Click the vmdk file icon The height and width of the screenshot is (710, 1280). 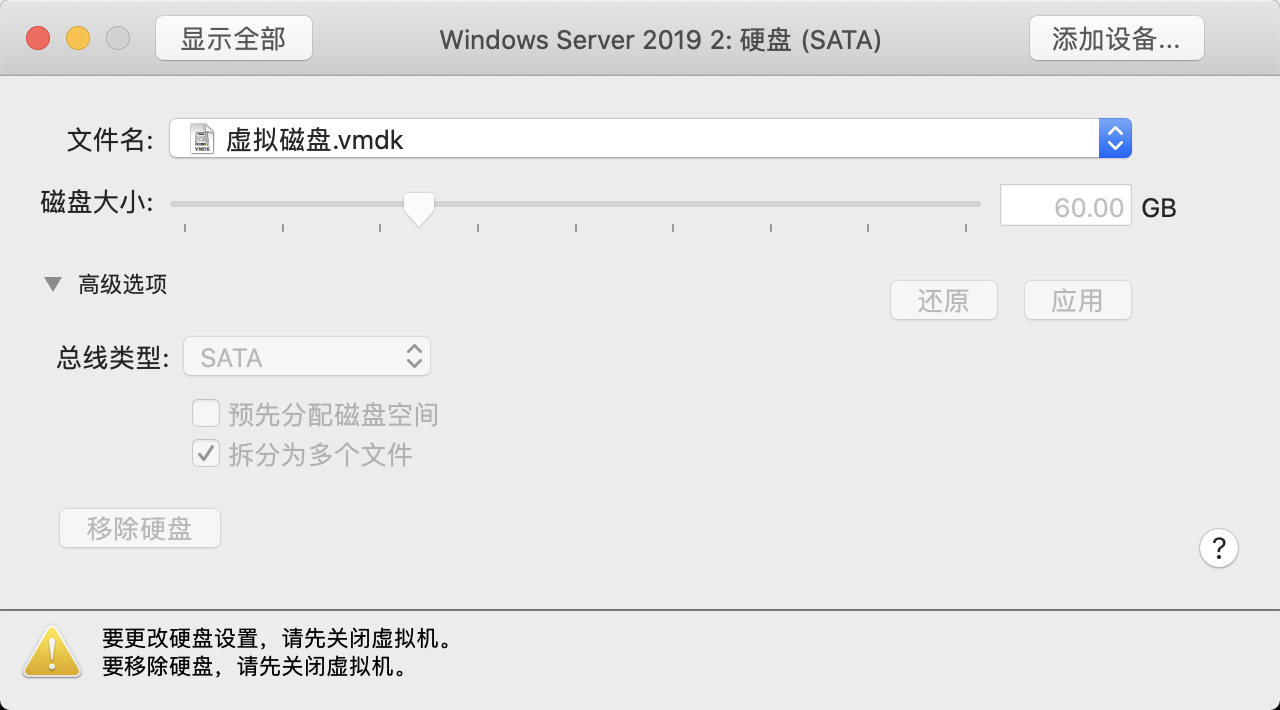(x=203, y=139)
